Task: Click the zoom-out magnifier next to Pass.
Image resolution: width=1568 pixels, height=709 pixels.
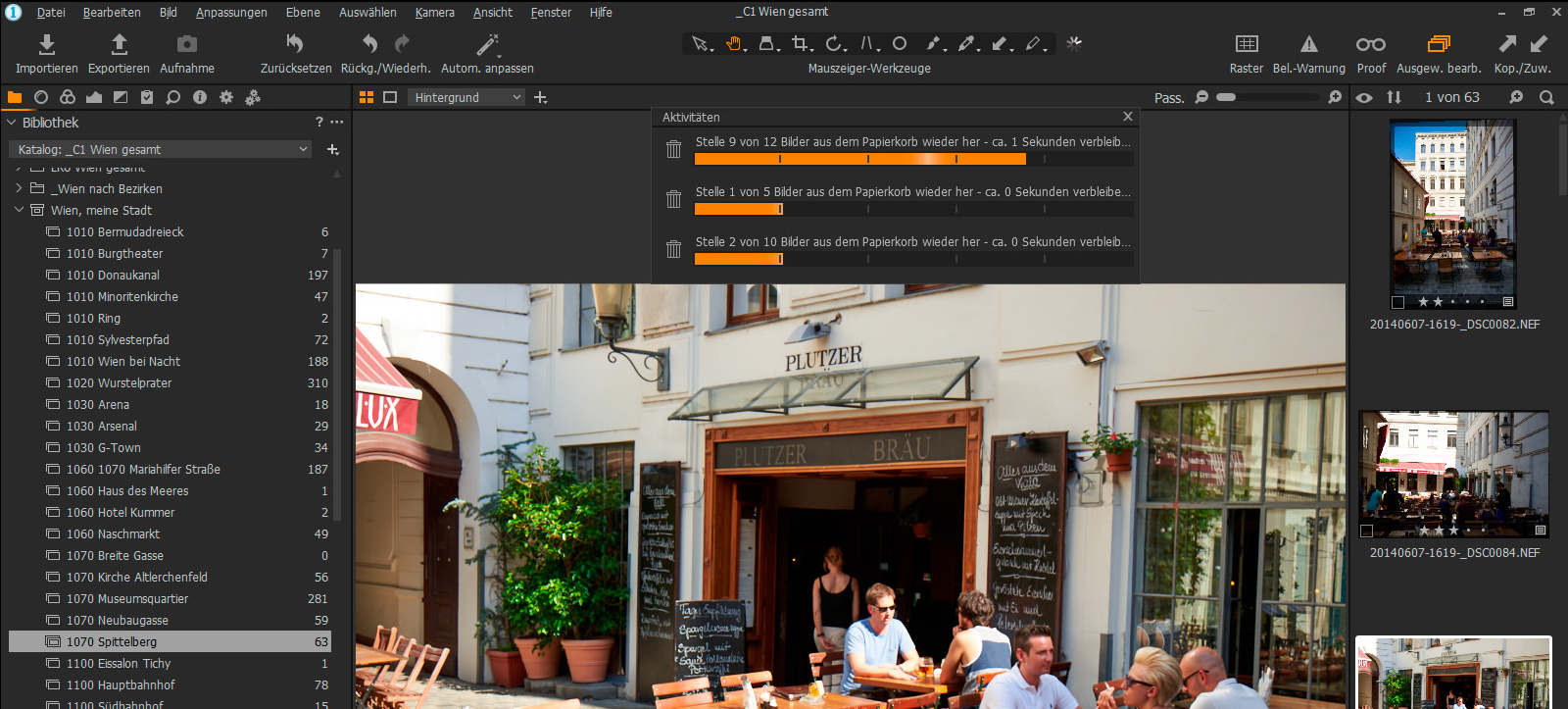Action: click(x=1201, y=97)
